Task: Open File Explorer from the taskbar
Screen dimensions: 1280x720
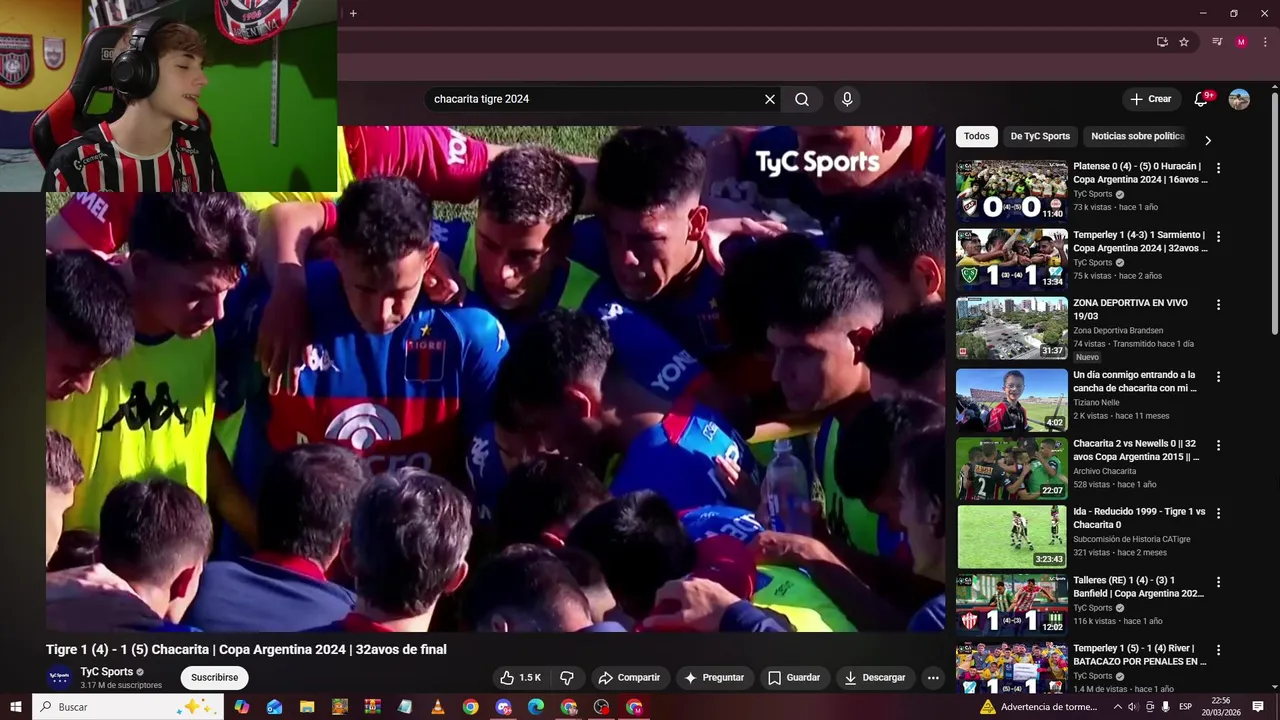Action: pos(307,707)
